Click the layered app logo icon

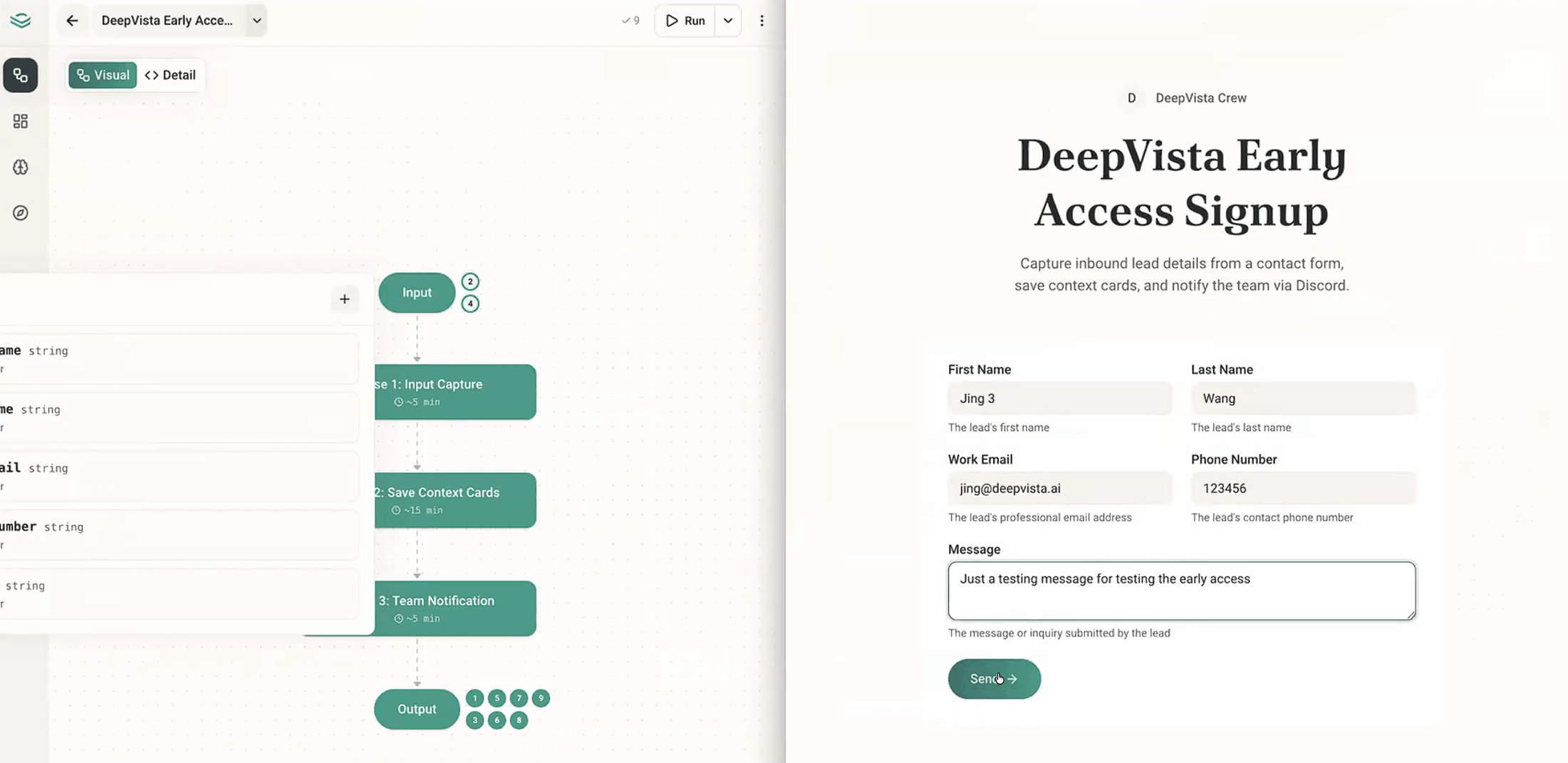(21, 21)
